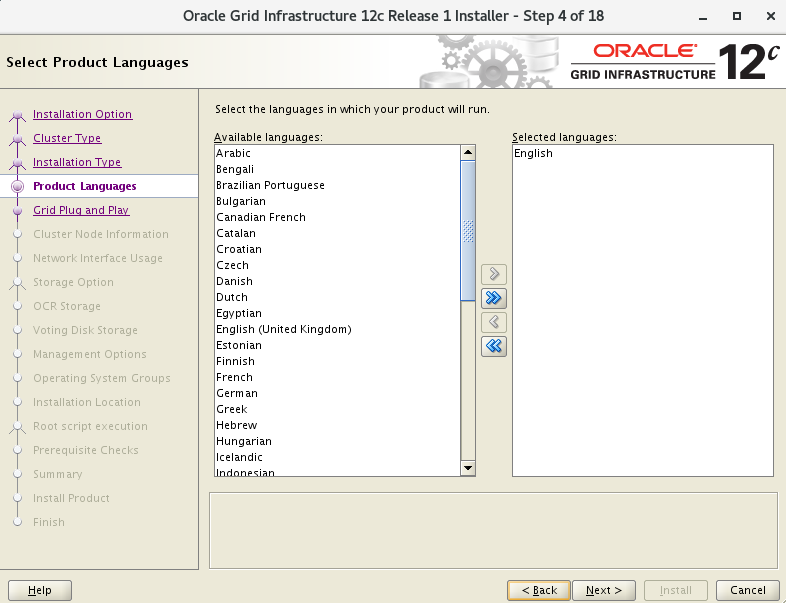Click the single right arrow add button

tap(493, 274)
